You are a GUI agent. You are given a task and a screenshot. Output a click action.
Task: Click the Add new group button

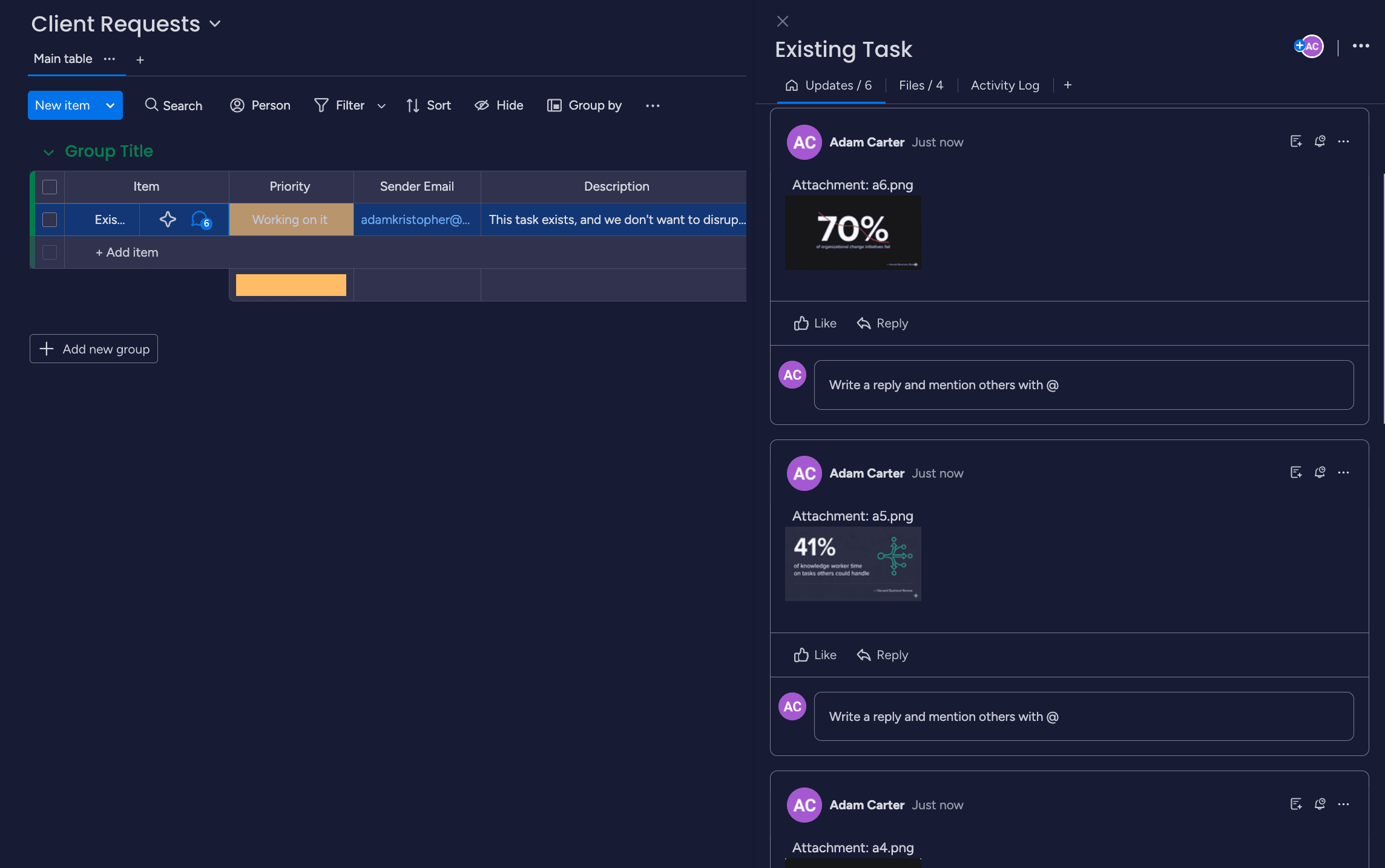[x=94, y=349]
